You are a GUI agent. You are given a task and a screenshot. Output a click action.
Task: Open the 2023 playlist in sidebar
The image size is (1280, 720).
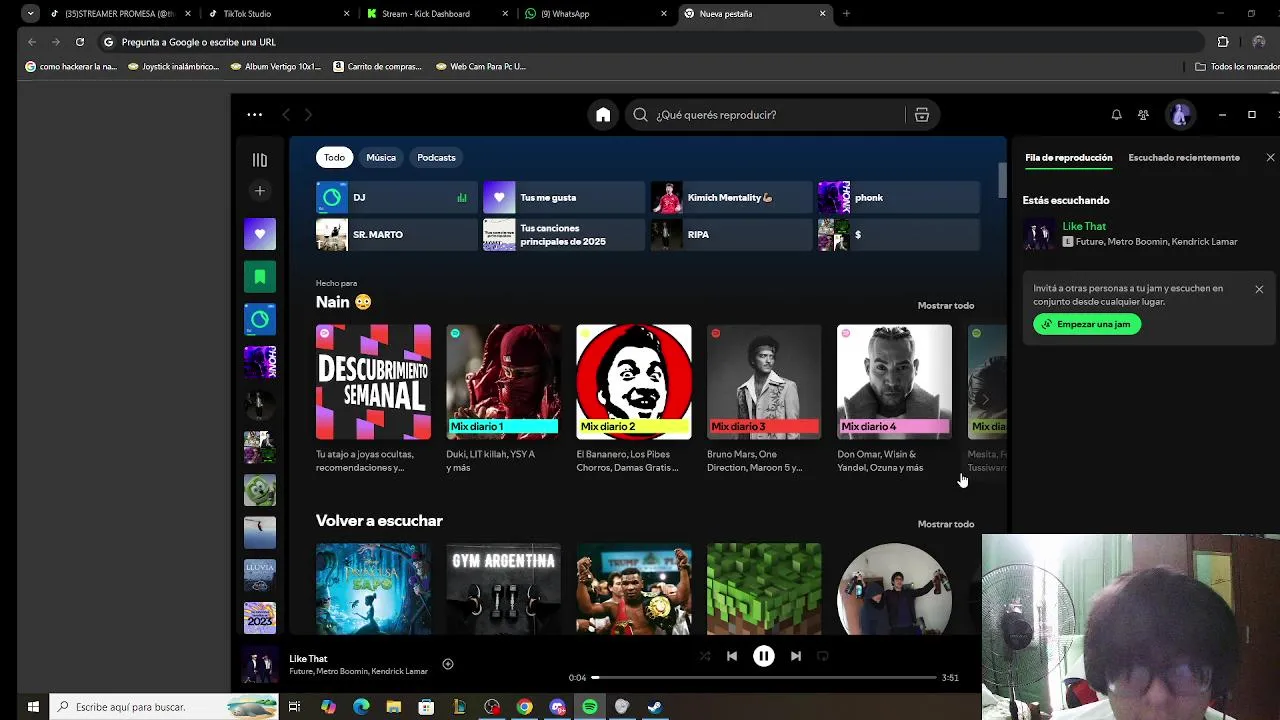[260, 618]
